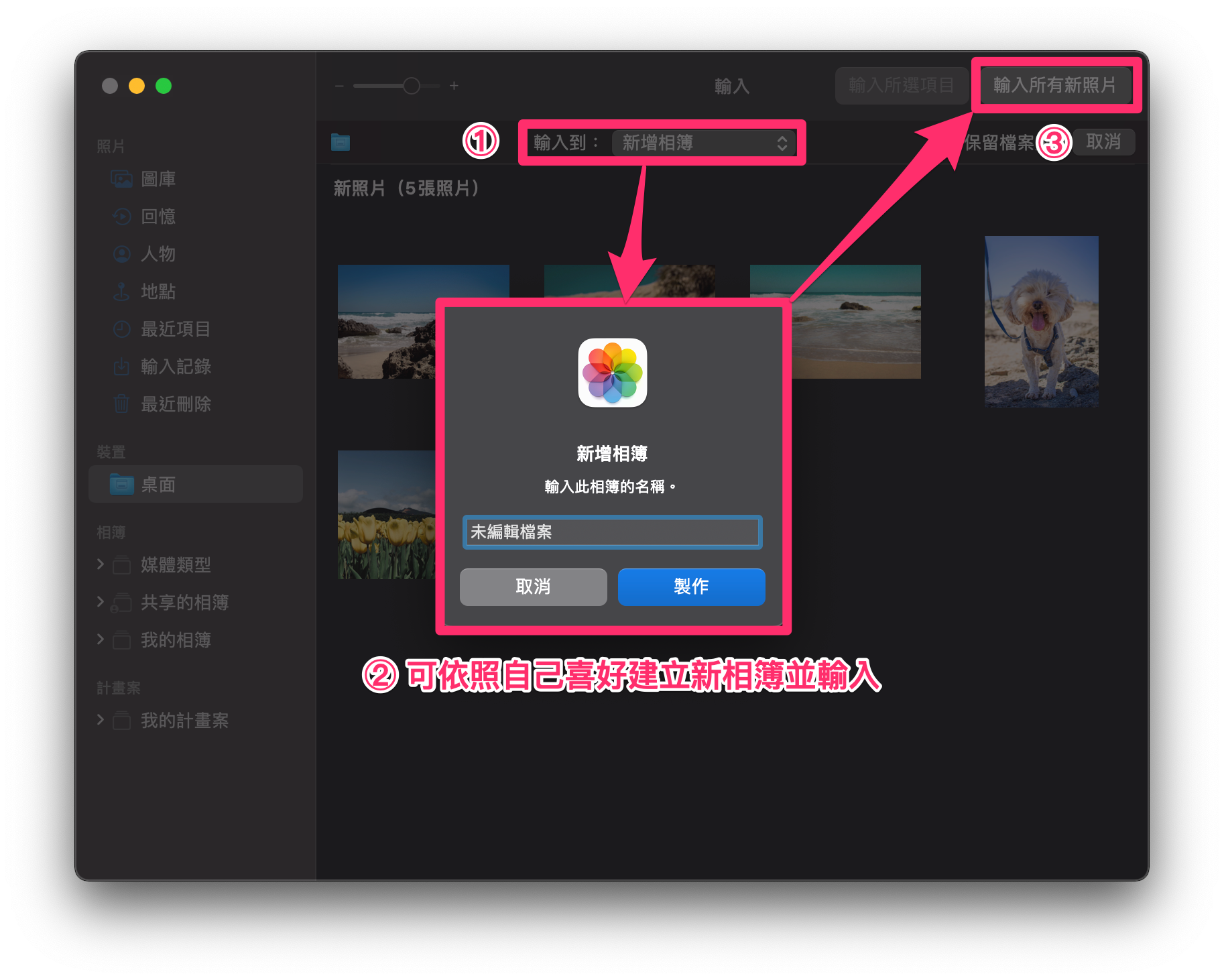Click 取消 button in the import toolbar

coord(1103,142)
